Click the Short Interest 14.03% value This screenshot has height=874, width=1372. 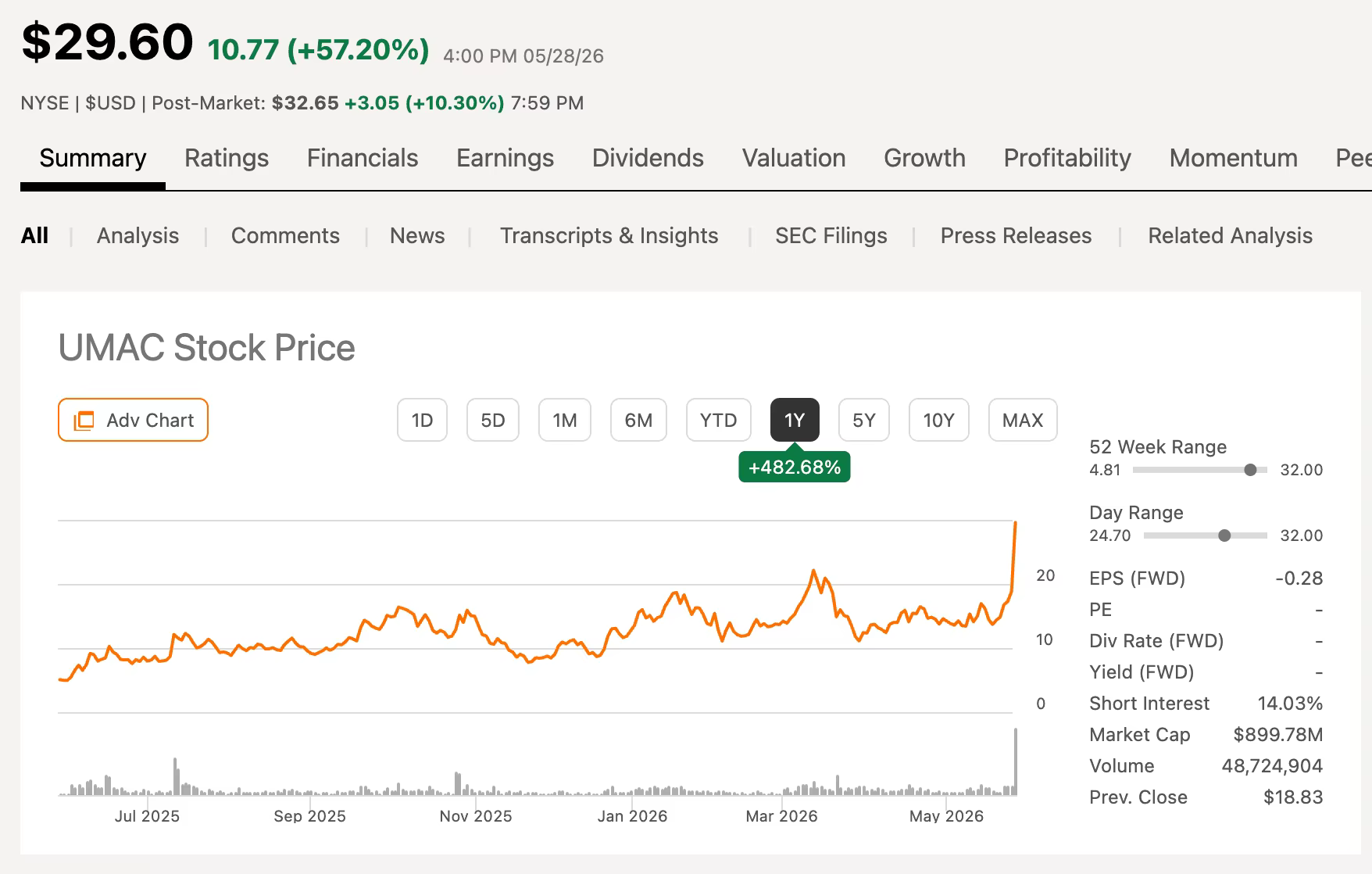pyautogui.click(x=1290, y=704)
